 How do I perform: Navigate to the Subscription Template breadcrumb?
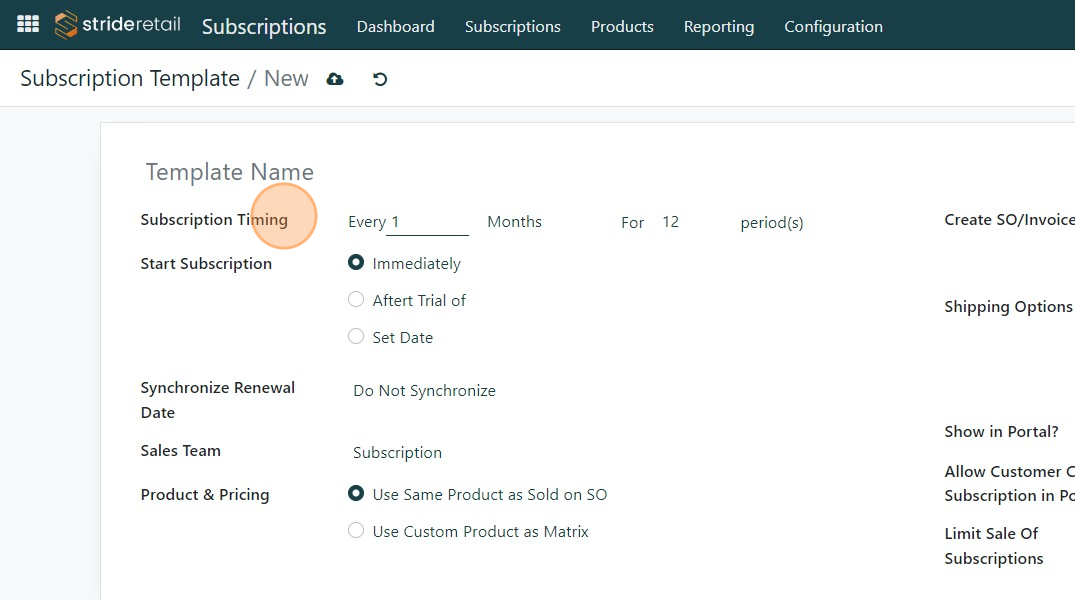tap(130, 79)
